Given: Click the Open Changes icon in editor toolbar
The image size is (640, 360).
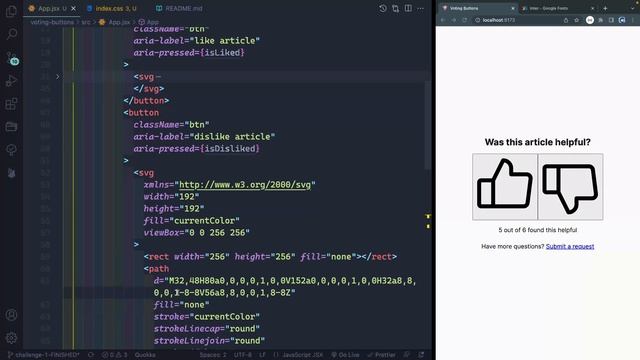Looking at the screenshot, I should point(396,8).
